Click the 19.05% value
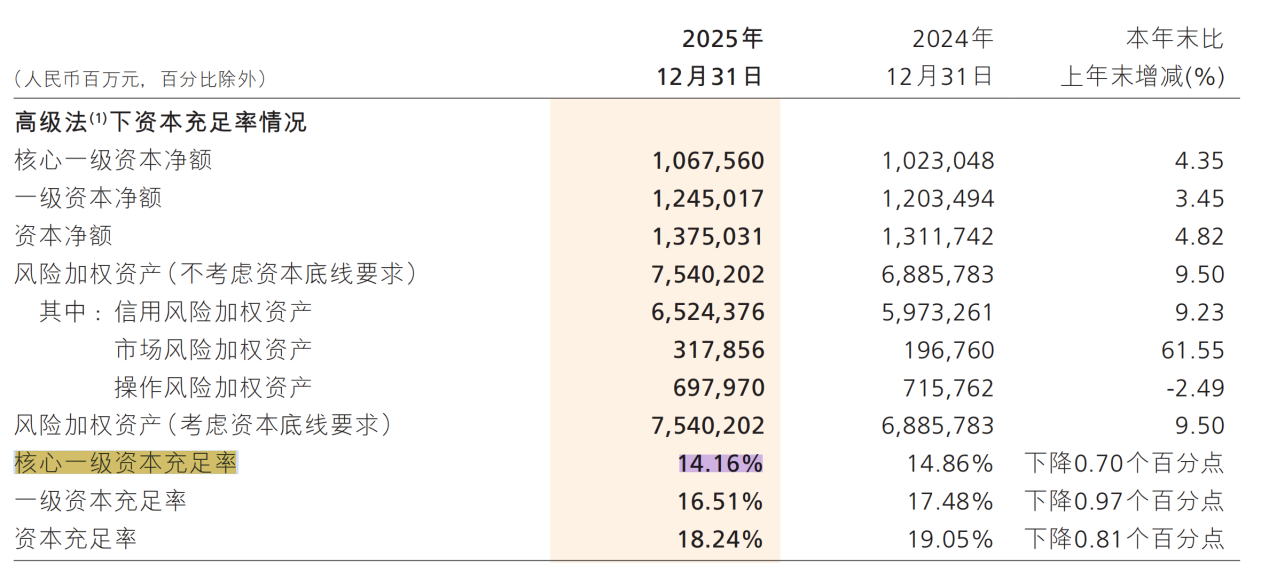This screenshot has height=563, width=1269. click(x=951, y=539)
